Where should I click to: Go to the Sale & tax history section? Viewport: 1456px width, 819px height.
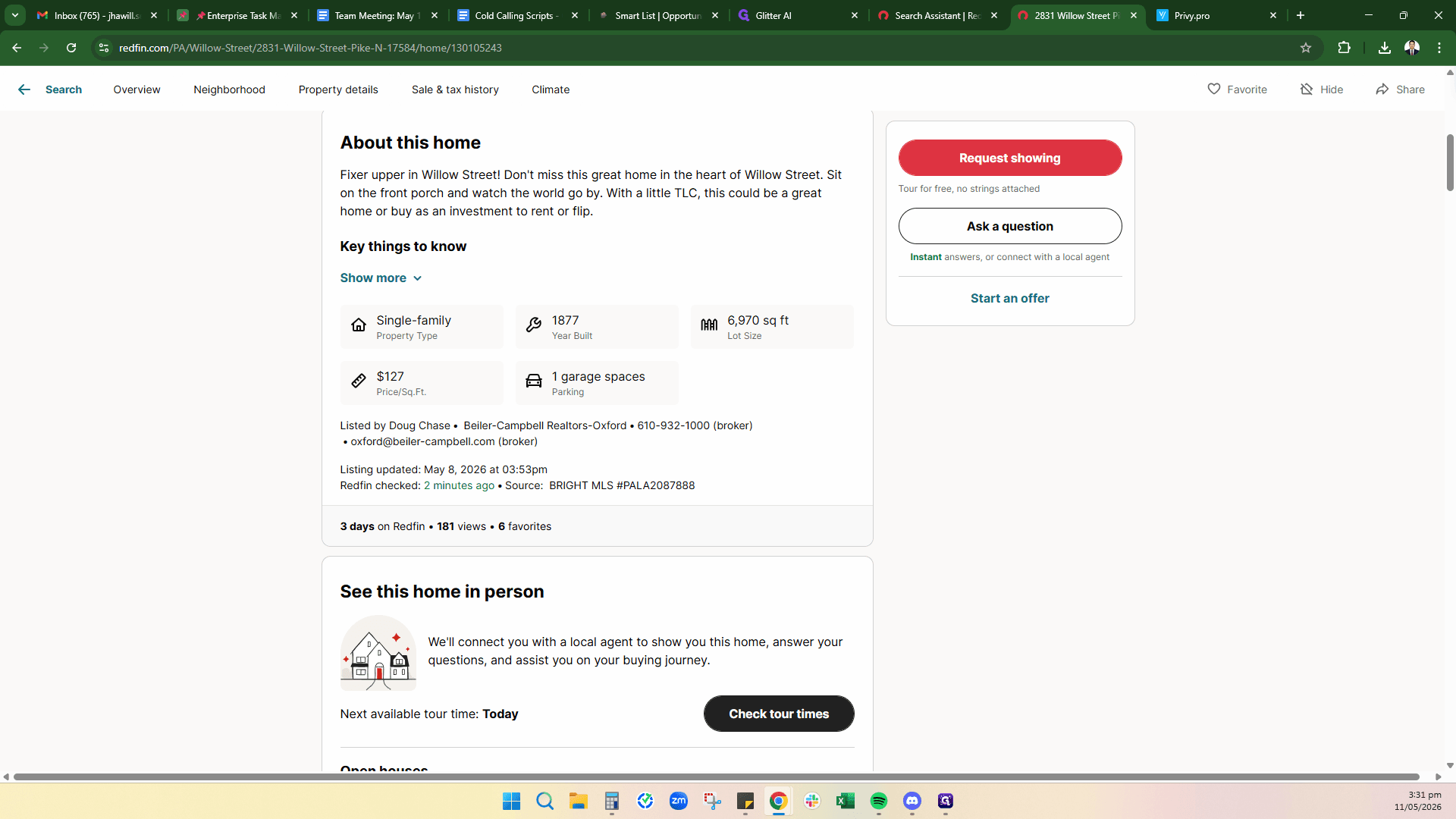[455, 89]
